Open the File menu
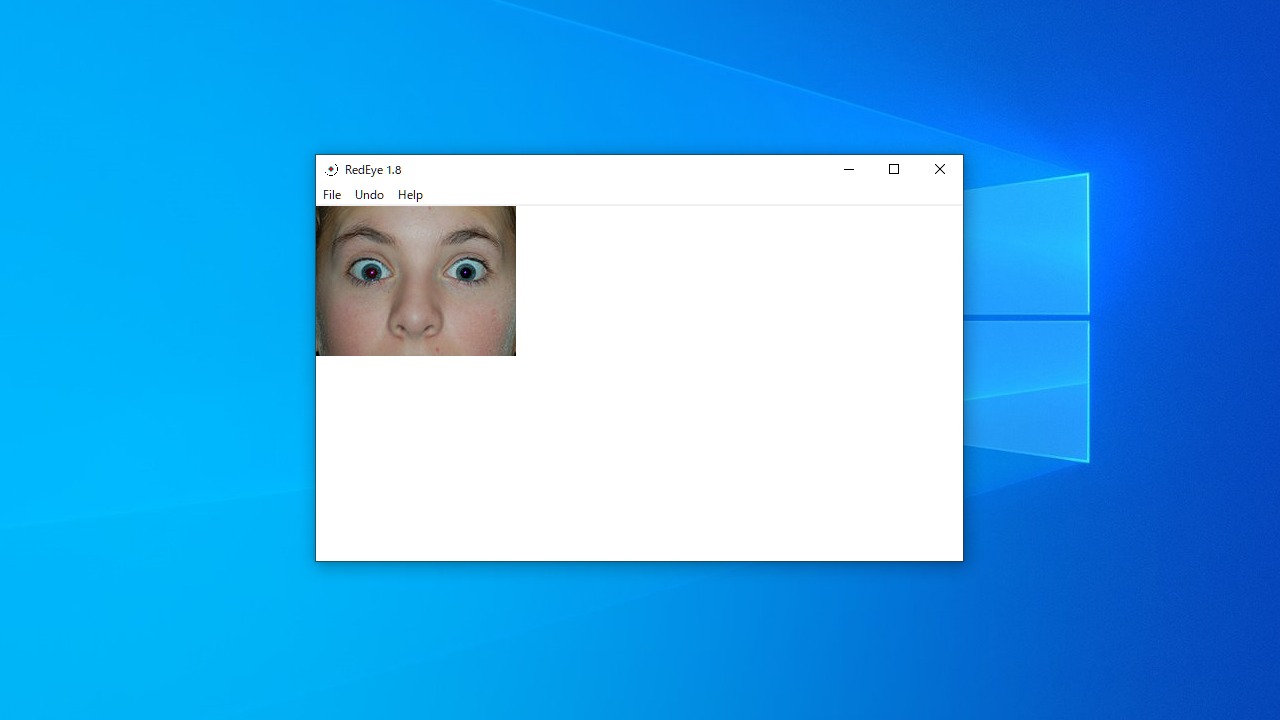 pos(332,195)
